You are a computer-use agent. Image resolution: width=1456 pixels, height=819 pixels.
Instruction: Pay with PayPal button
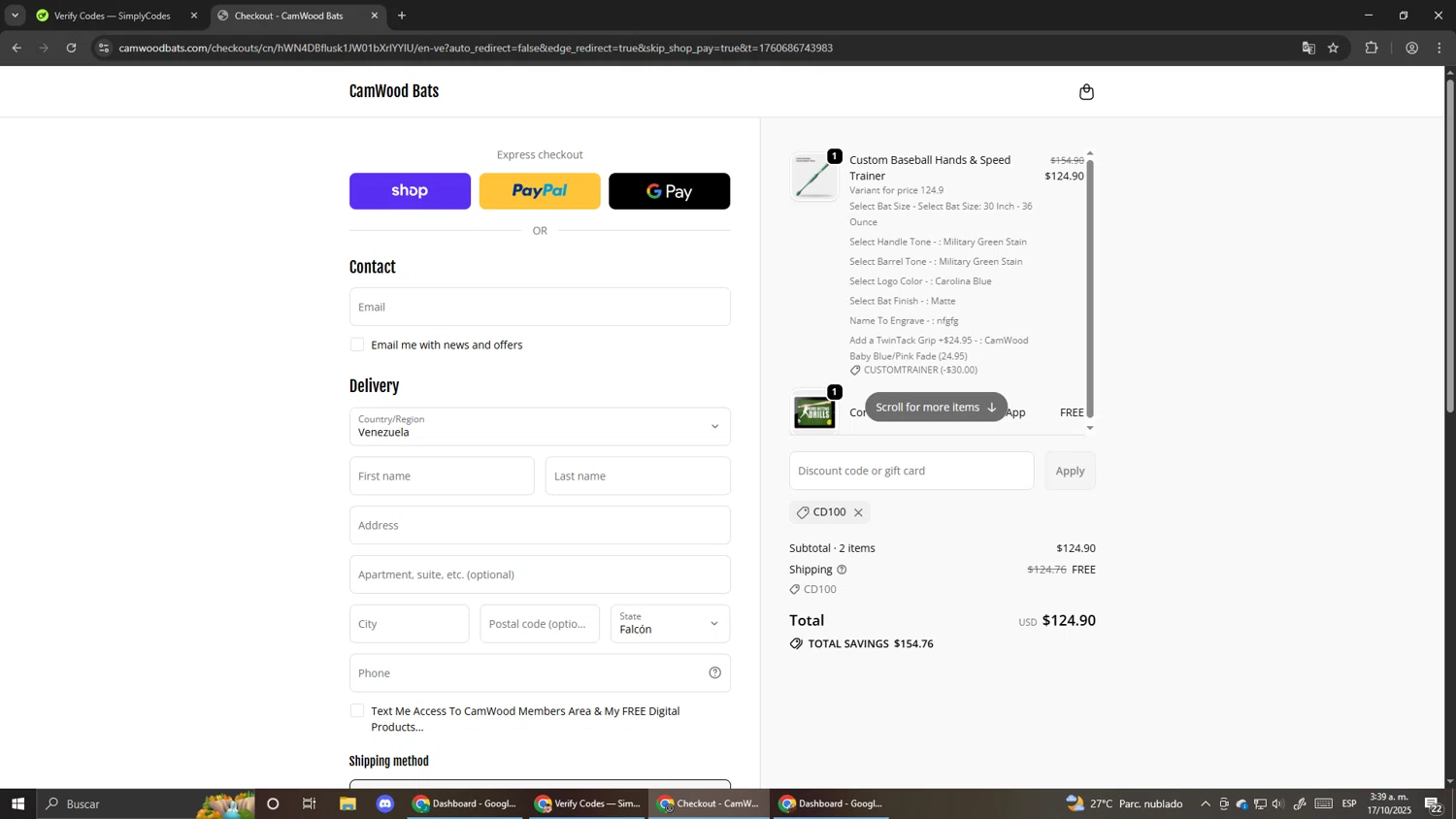tap(540, 191)
